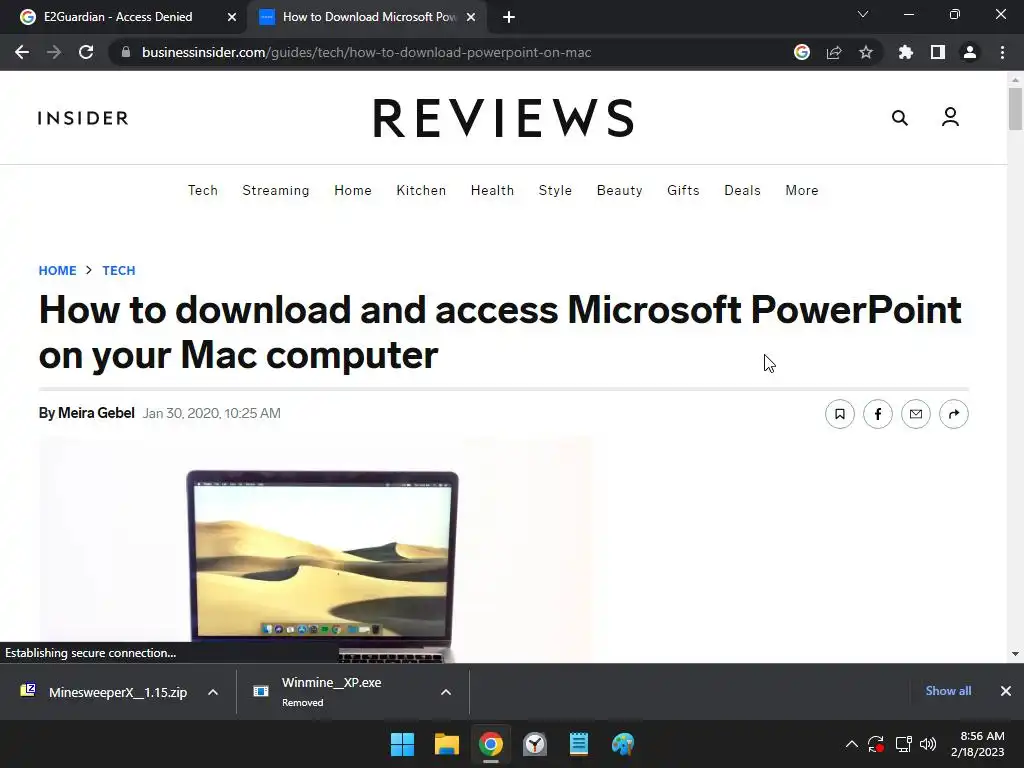
Task: Open the Health navigation item
Action: pos(492,191)
